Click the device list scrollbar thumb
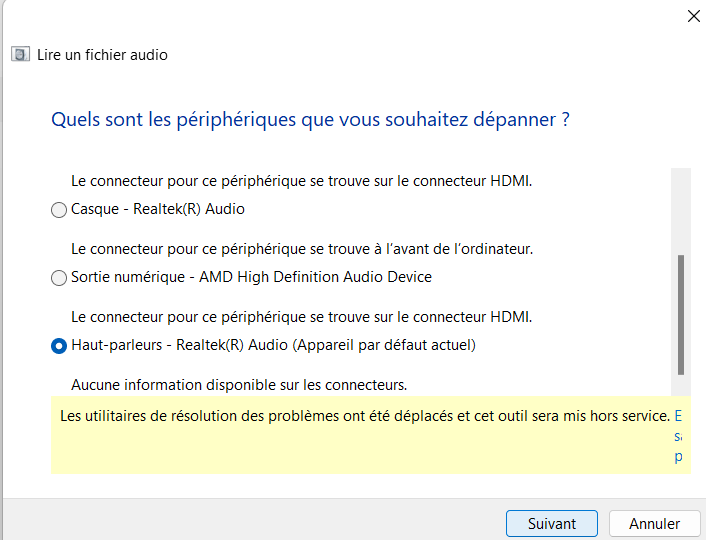The height and width of the screenshot is (540, 706). coord(681,313)
